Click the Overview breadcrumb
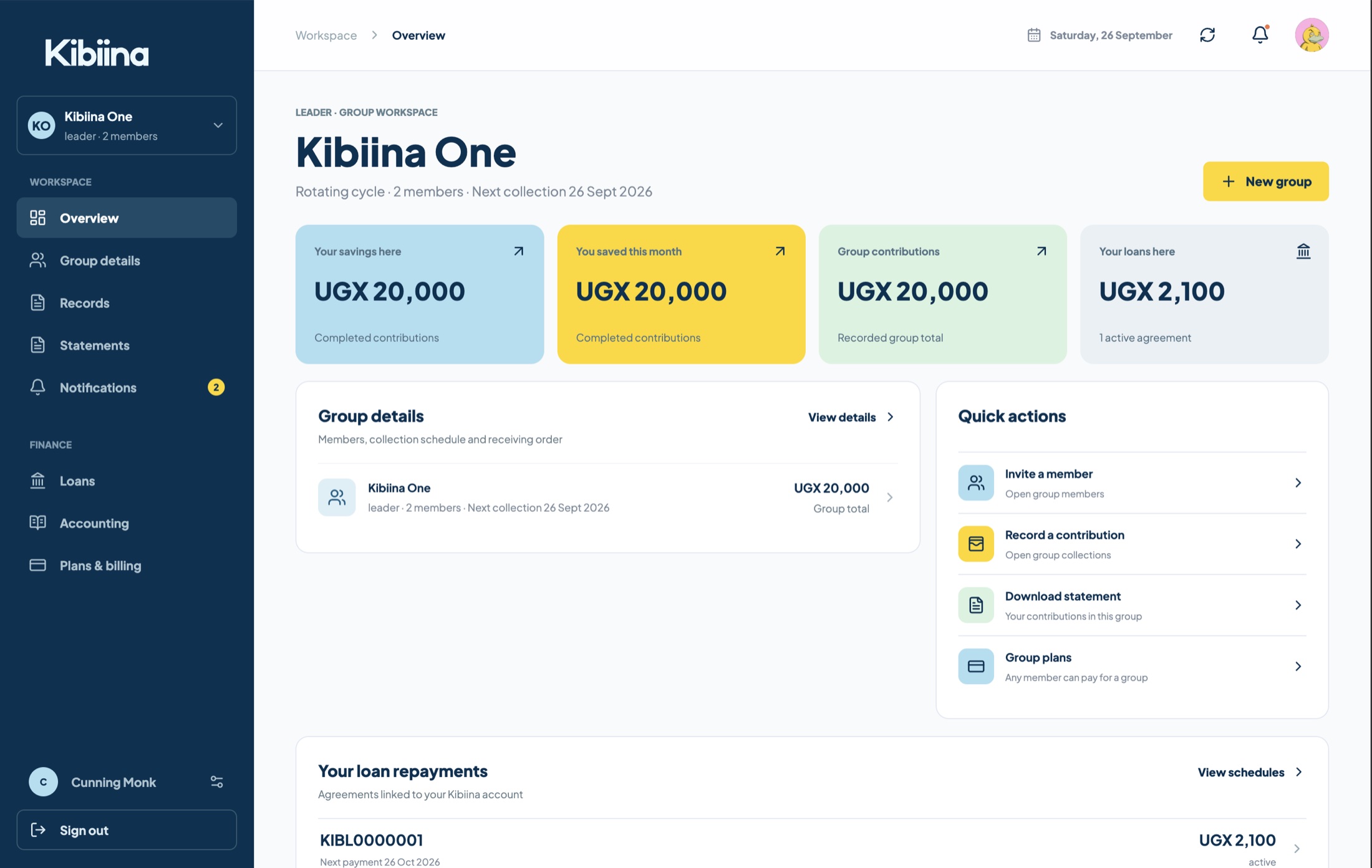This screenshot has width=1372, height=868. tap(418, 35)
